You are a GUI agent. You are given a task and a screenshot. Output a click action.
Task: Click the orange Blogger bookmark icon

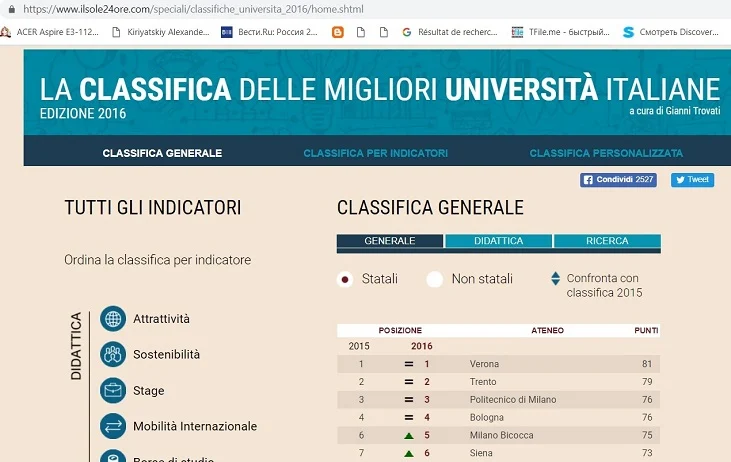click(x=338, y=32)
